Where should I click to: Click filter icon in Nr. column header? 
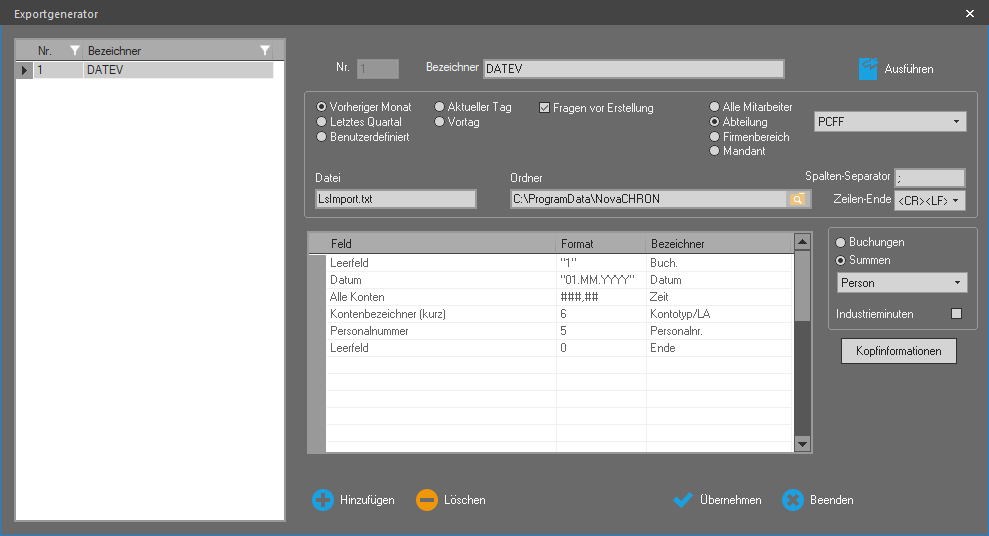(74, 51)
